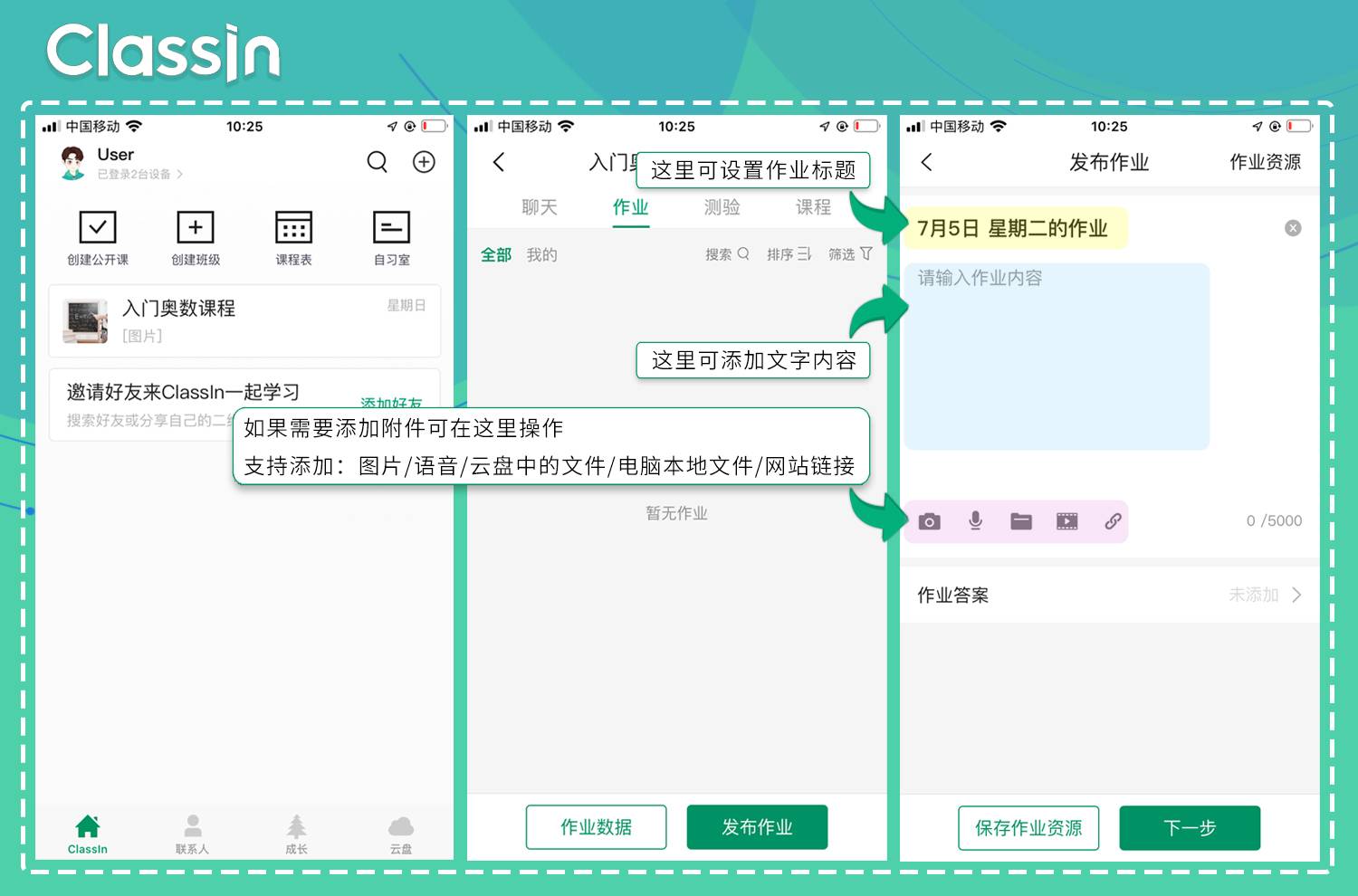Tap the 保存作业资源 button
1358x896 pixels.
[1028, 828]
